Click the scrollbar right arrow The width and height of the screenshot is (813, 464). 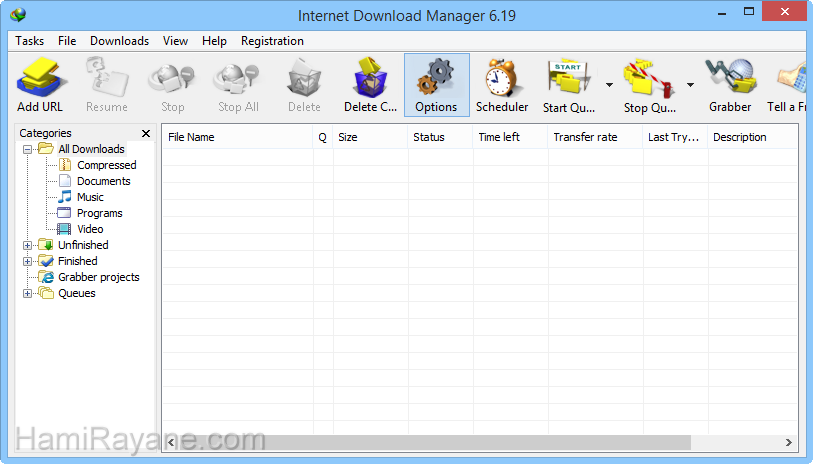[x=789, y=442]
